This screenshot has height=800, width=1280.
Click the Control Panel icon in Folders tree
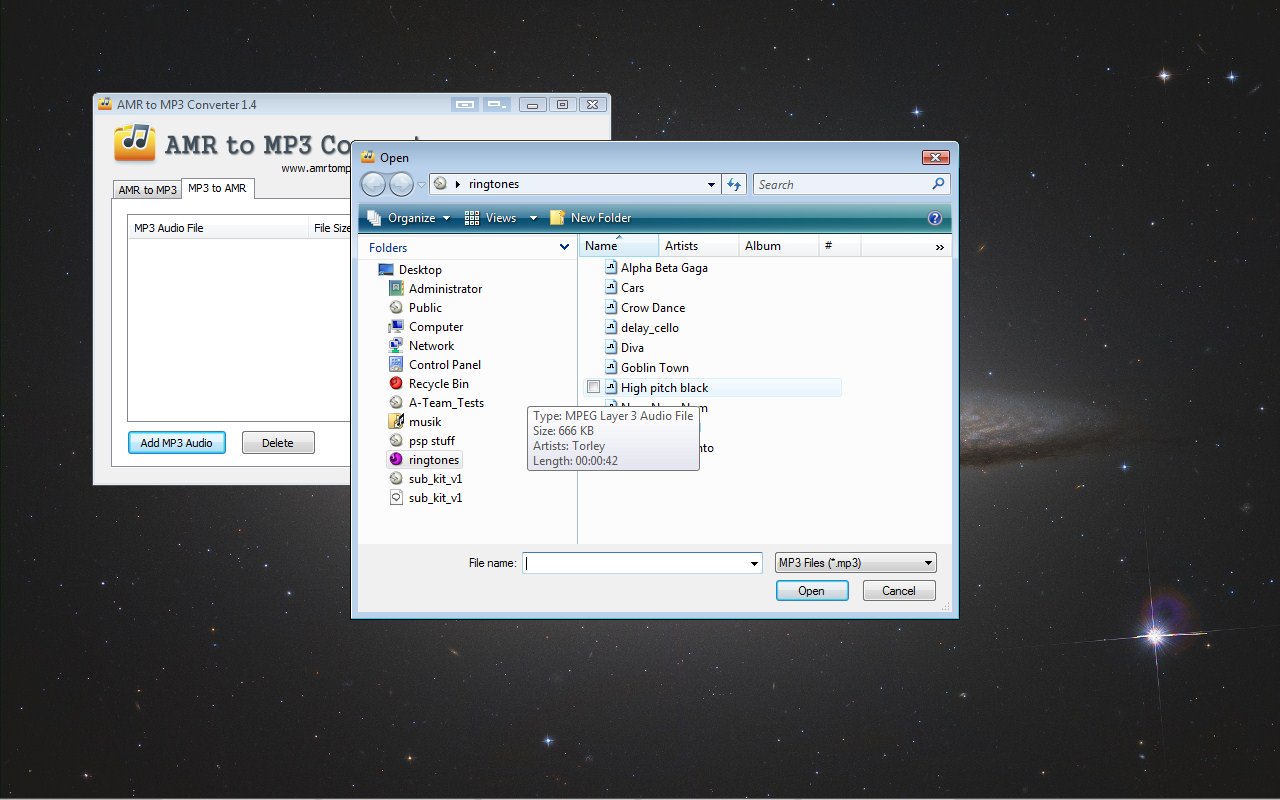point(396,365)
